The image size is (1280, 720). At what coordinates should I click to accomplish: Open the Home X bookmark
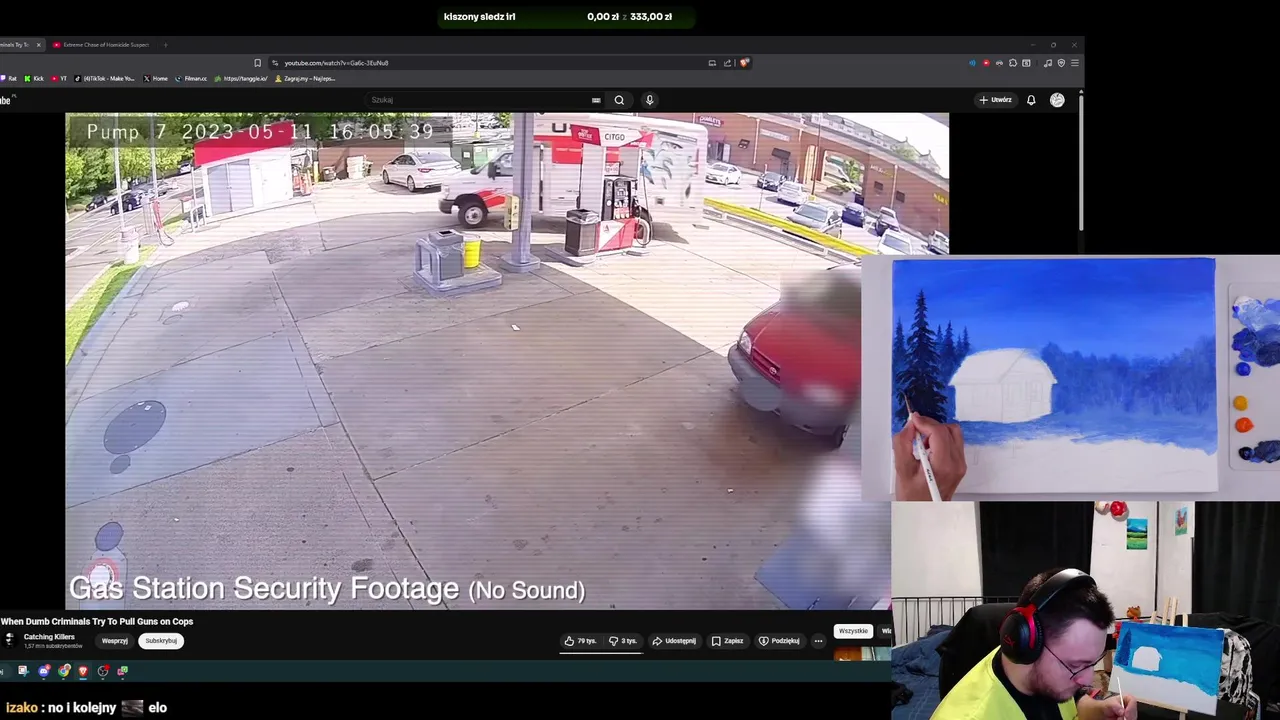[x=156, y=78]
